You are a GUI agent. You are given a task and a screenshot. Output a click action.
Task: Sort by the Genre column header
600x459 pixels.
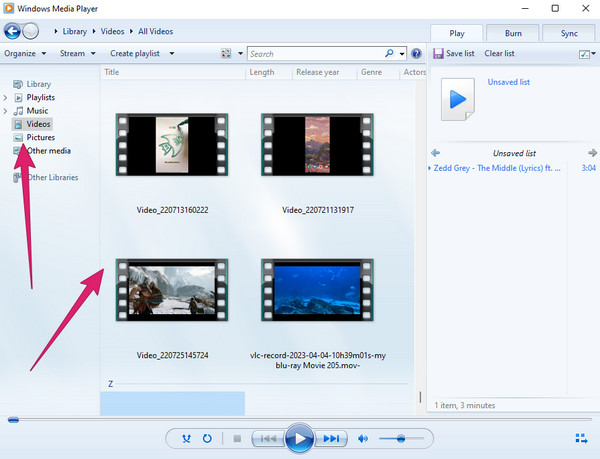378,72
